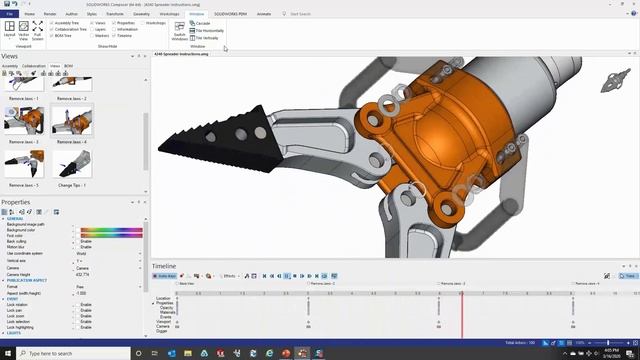Click the Save icon in quick access toolbar
This screenshot has height=360, width=640.
click(x=7, y=4)
